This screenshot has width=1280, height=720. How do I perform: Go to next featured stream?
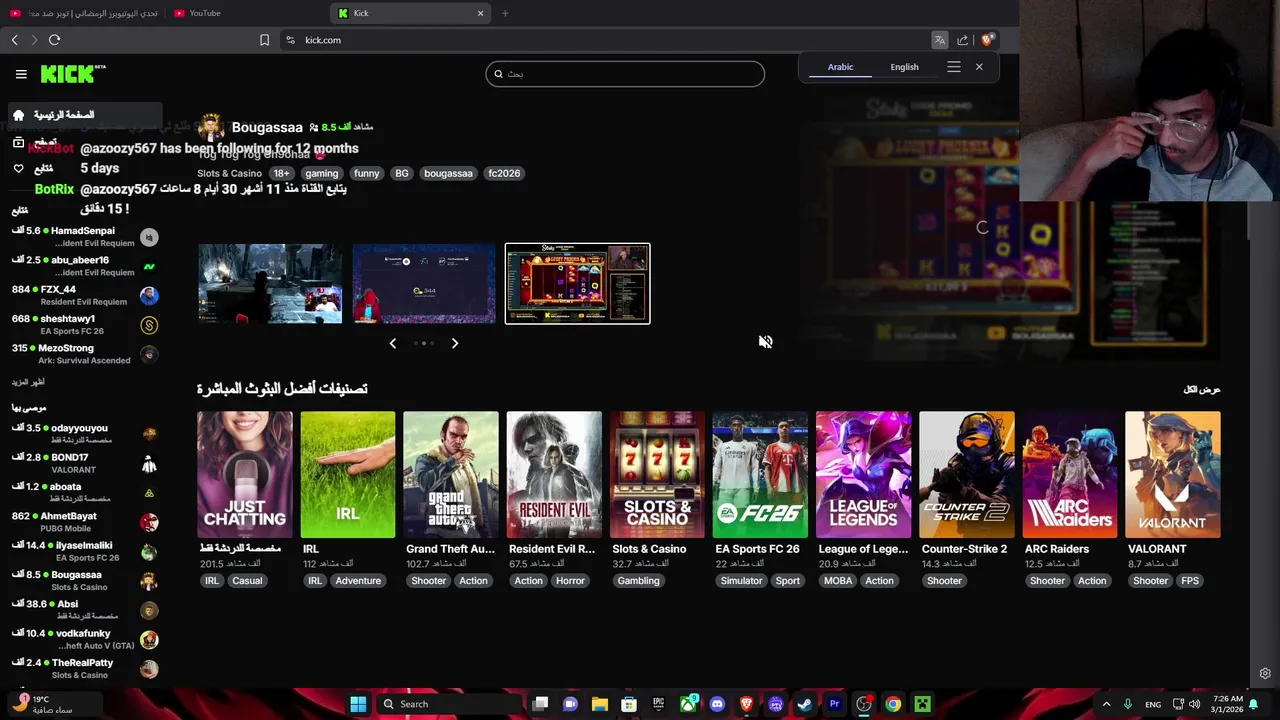[x=455, y=343]
